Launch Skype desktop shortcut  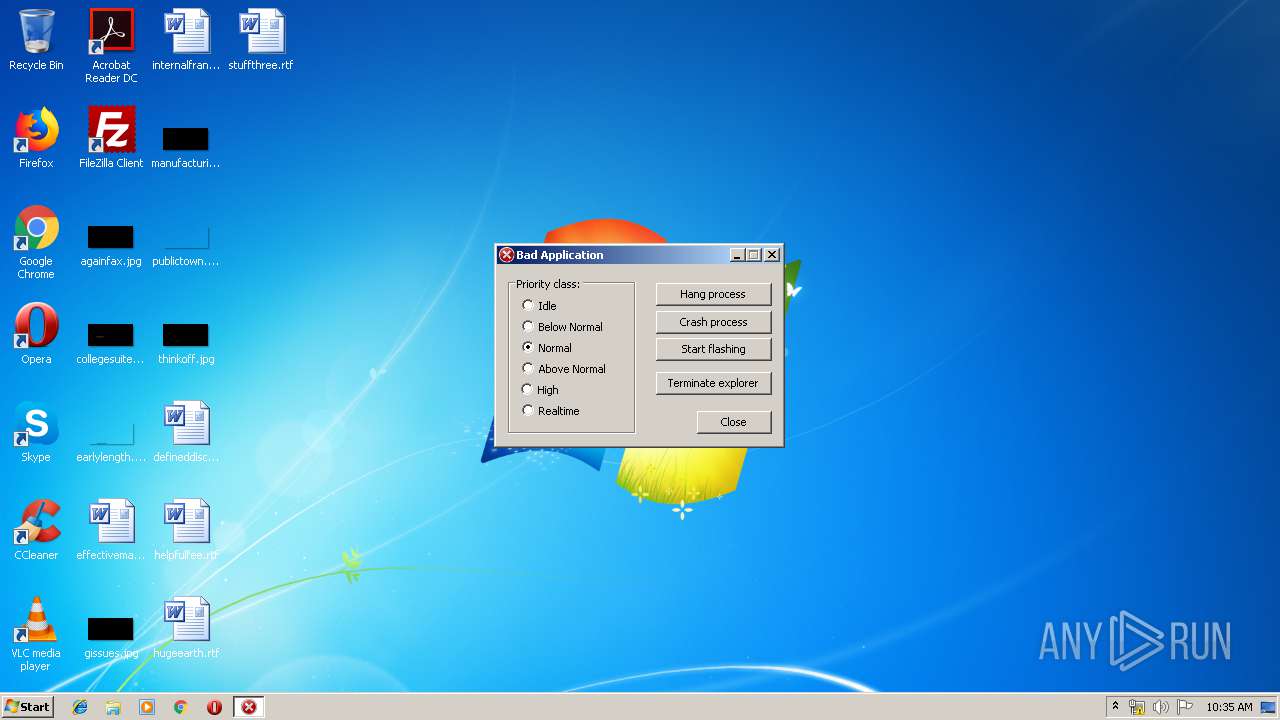tap(36, 432)
